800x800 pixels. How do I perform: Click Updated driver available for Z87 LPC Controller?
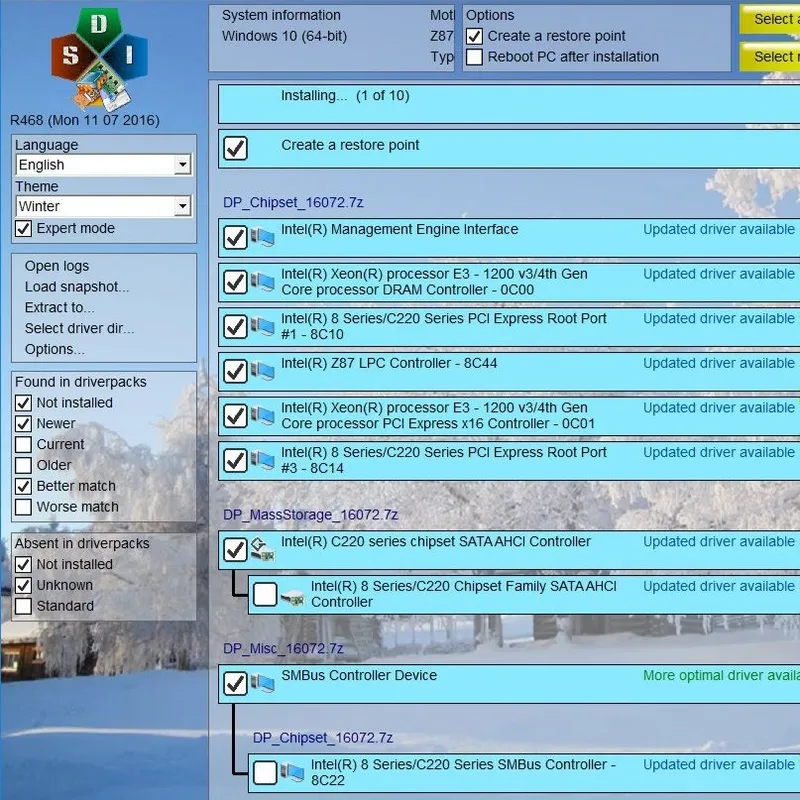(x=719, y=363)
